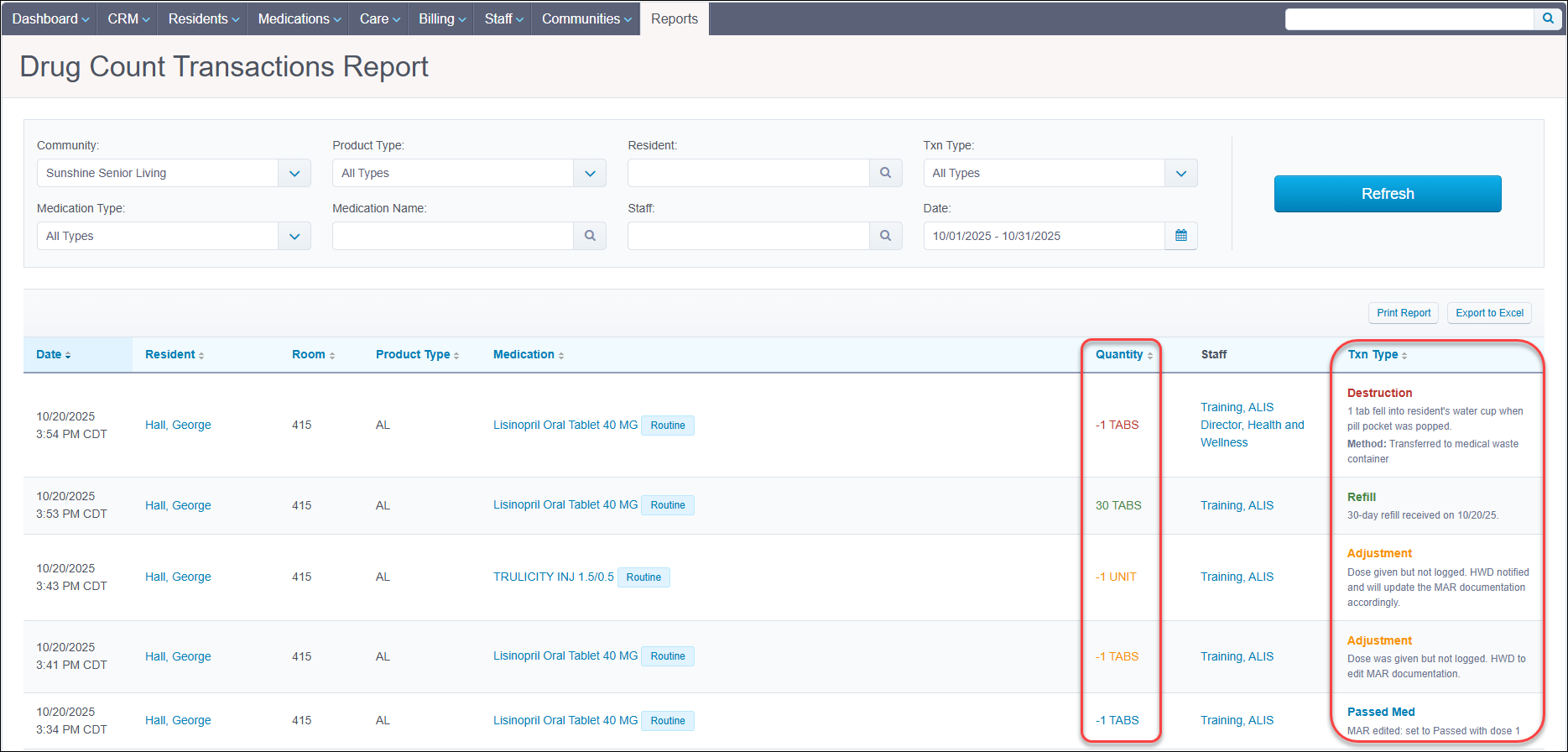Expand the Medication Type dropdown
Viewport: 1568px width, 752px height.
294,236
